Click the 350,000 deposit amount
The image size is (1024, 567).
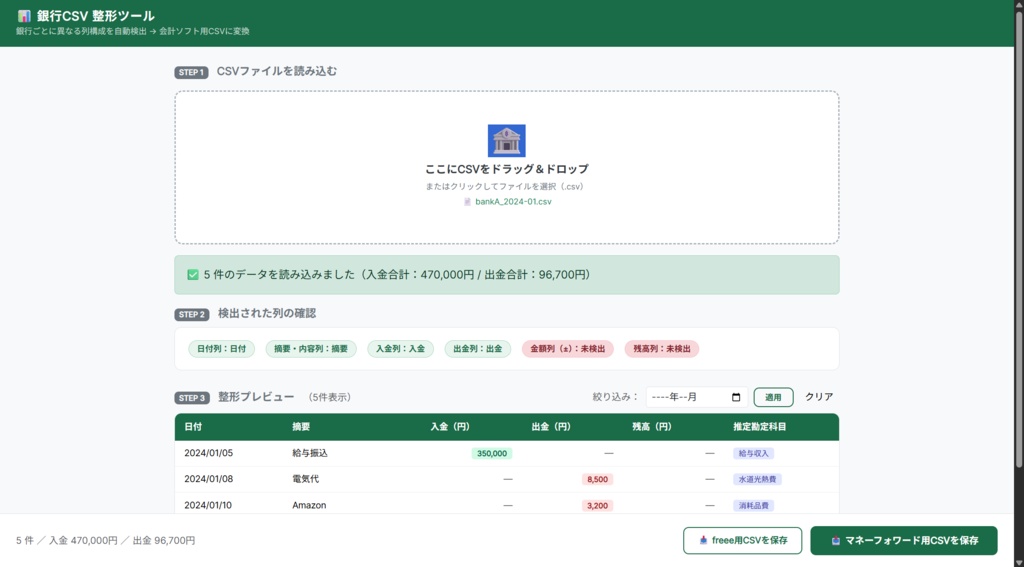point(492,453)
